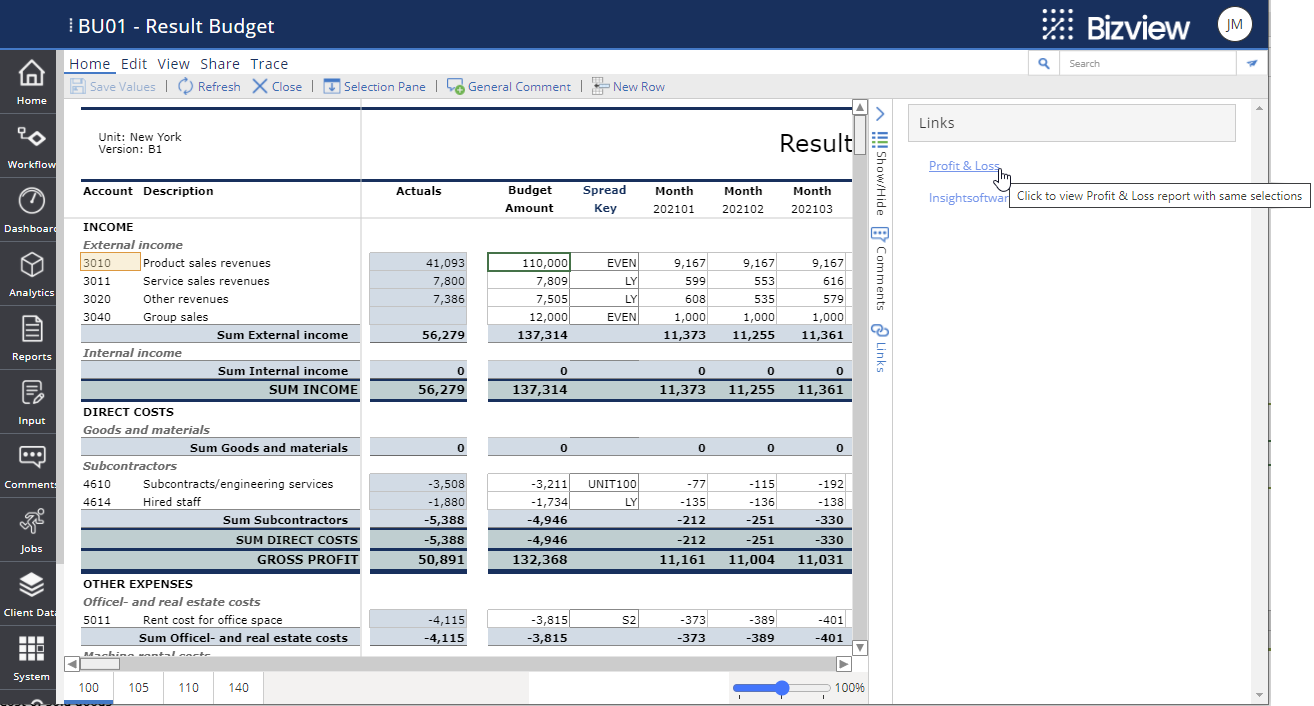Click Close in the toolbar
The width and height of the screenshot is (1314, 706).
coord(277,87)
